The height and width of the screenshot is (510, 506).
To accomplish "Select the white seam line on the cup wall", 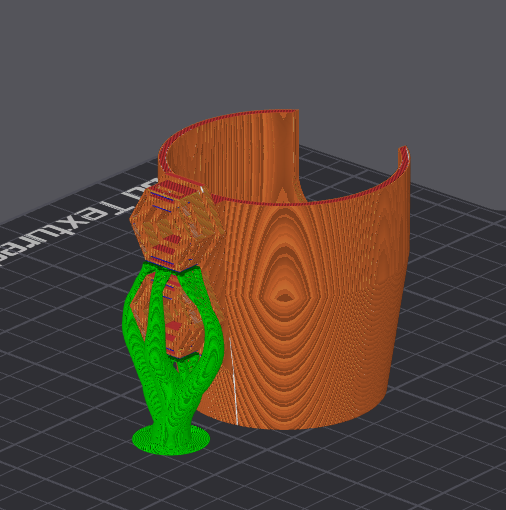I will click(233, 381).
